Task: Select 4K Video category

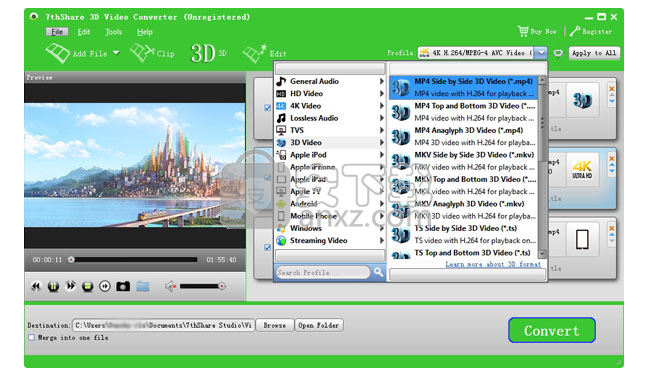Action: point(330,106)
